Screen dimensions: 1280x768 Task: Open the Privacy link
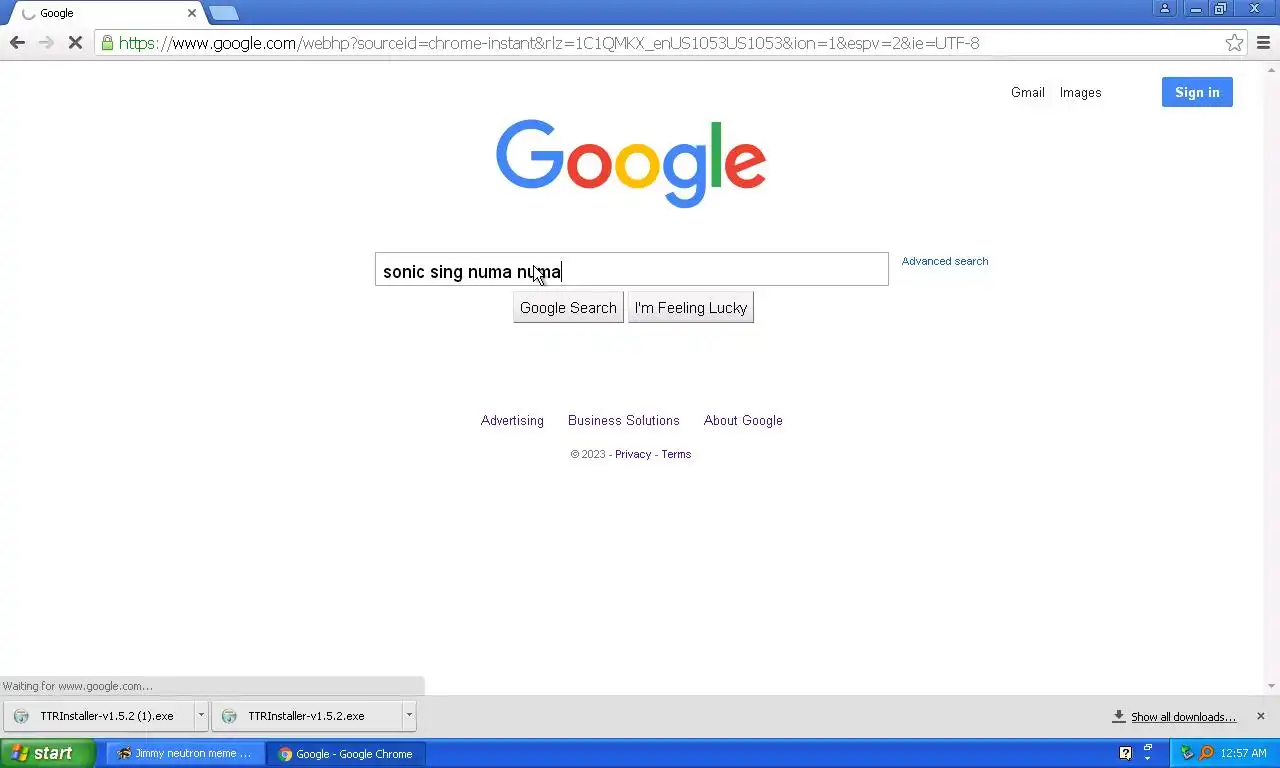[x=633, y=454]
